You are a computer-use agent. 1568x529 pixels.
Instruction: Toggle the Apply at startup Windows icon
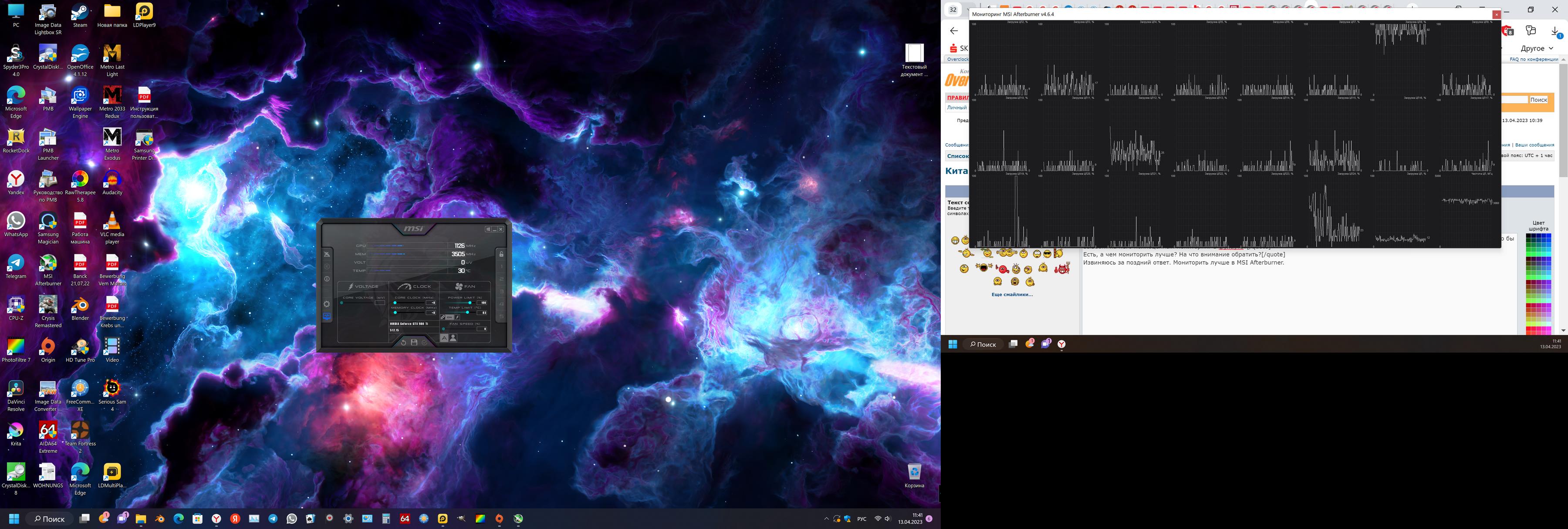point(489,229)
